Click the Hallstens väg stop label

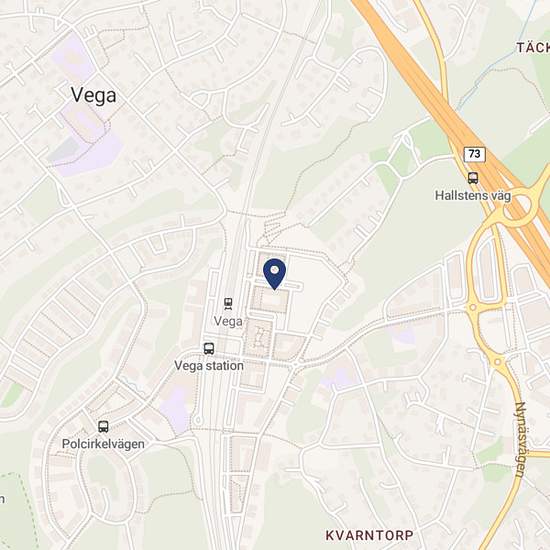click(473, 195)
